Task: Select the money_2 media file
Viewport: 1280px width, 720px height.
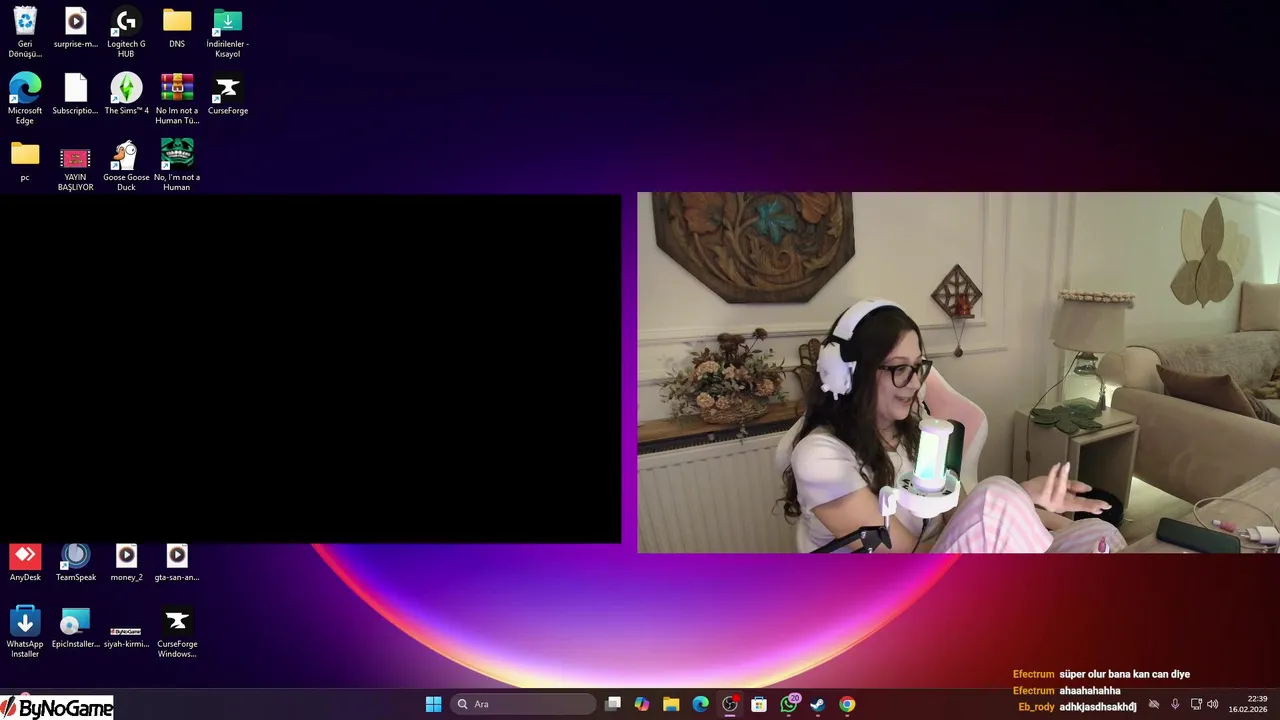Action: [x=126, y=562]
